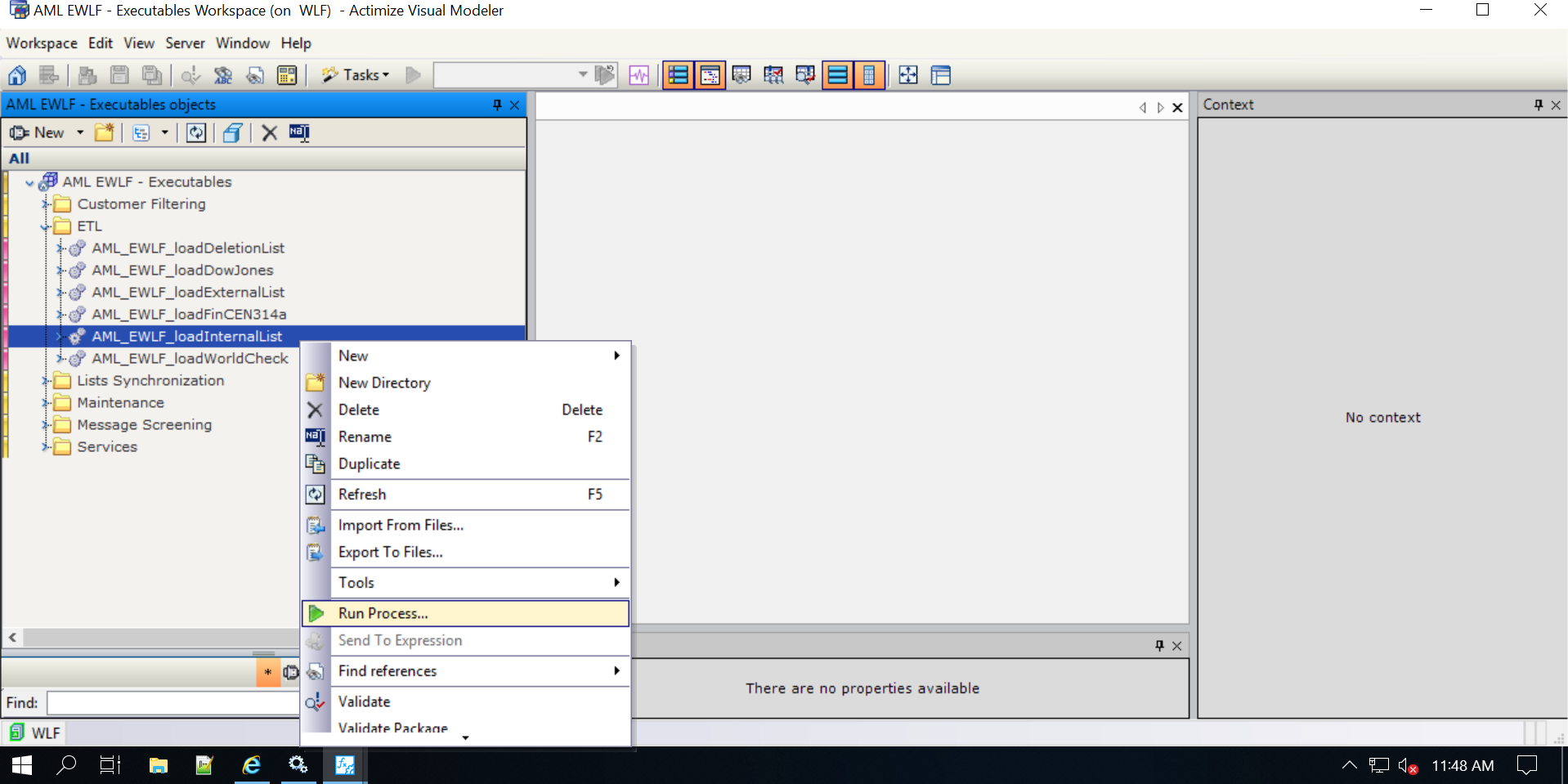1568x784 pixels.
Task: Expand the Lists Synchronization folder
Action: [47, 381]
